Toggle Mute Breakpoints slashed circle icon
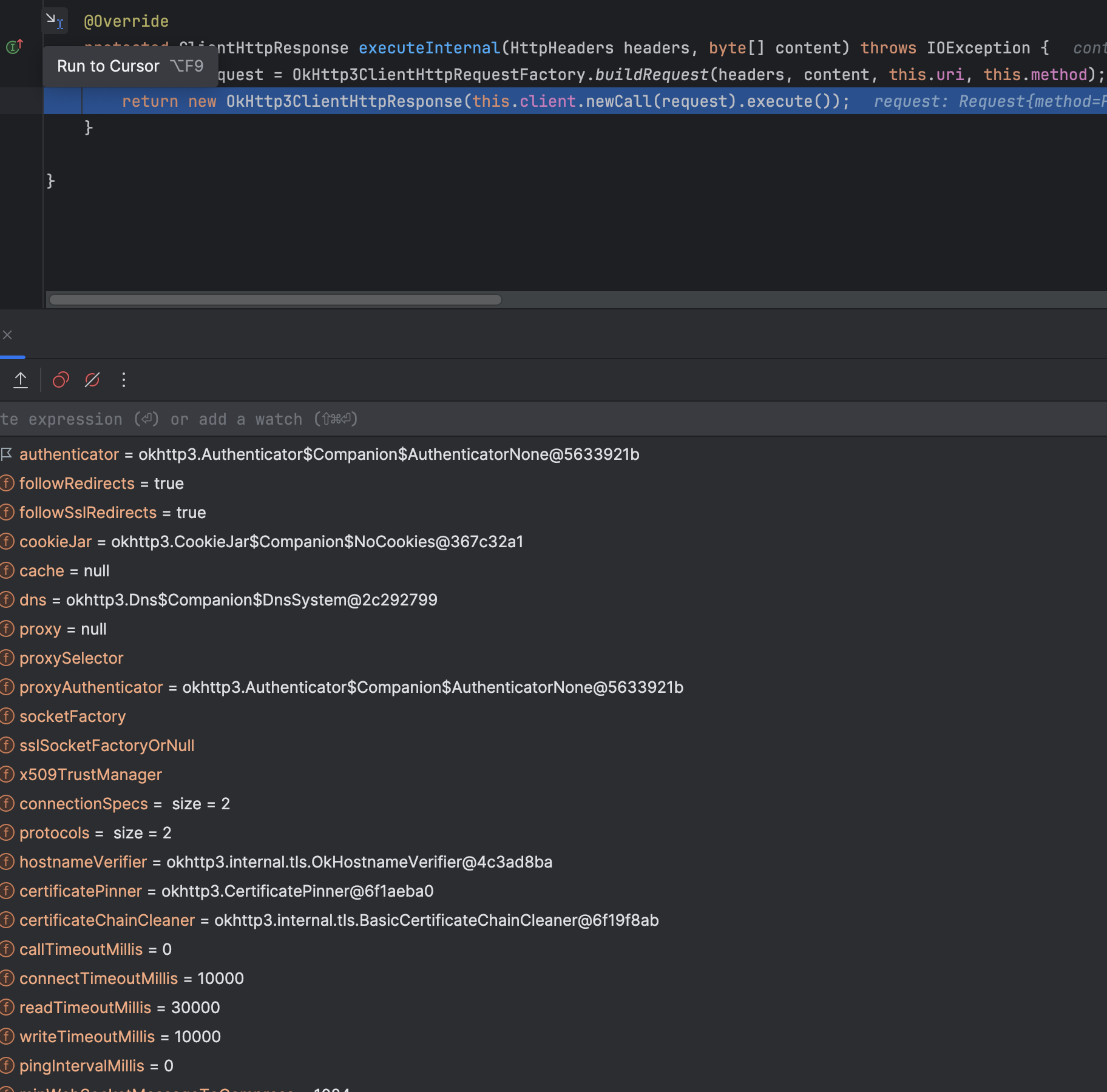This screenshot has height=1092, width=1107. click(92, 380)
